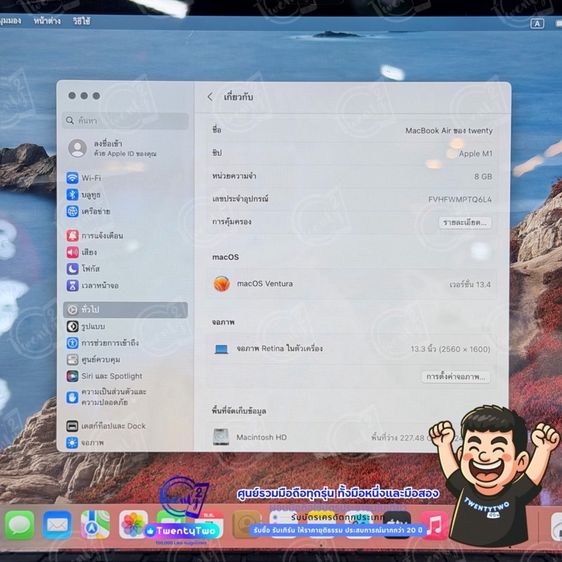562x562 pixels.
Task: Click the memory value 8 GB
Action: [x=483, y=177]
